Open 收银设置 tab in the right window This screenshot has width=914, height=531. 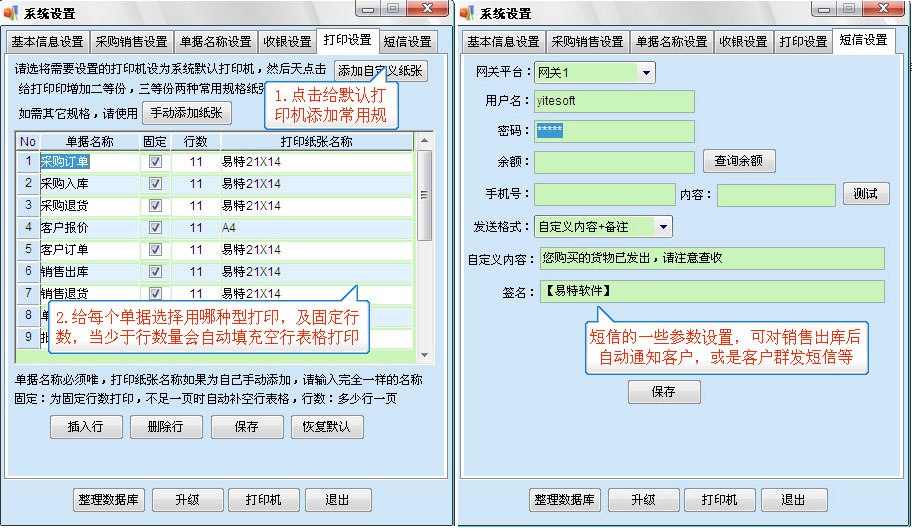click(743, 42)
